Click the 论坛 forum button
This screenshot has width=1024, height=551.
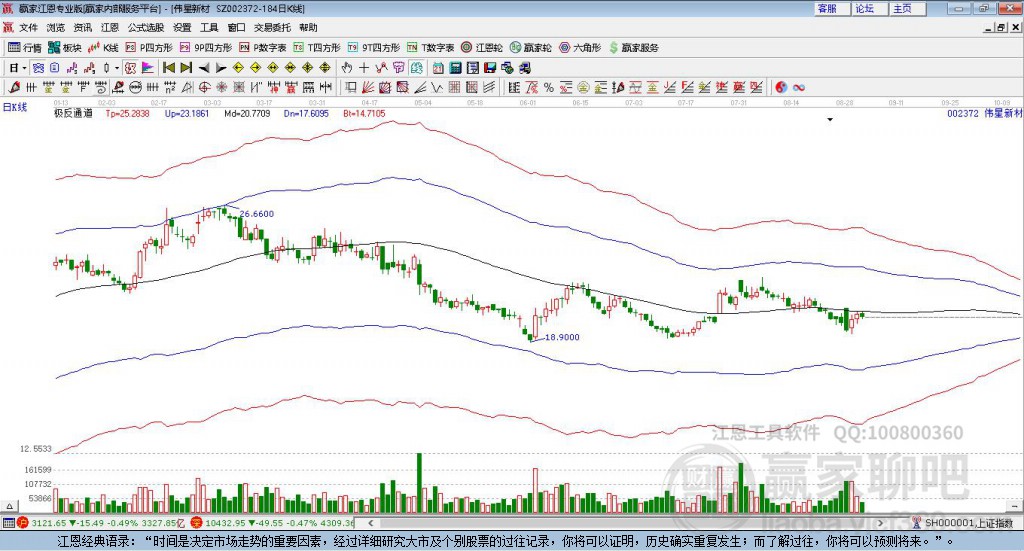[x=869, y=8]
